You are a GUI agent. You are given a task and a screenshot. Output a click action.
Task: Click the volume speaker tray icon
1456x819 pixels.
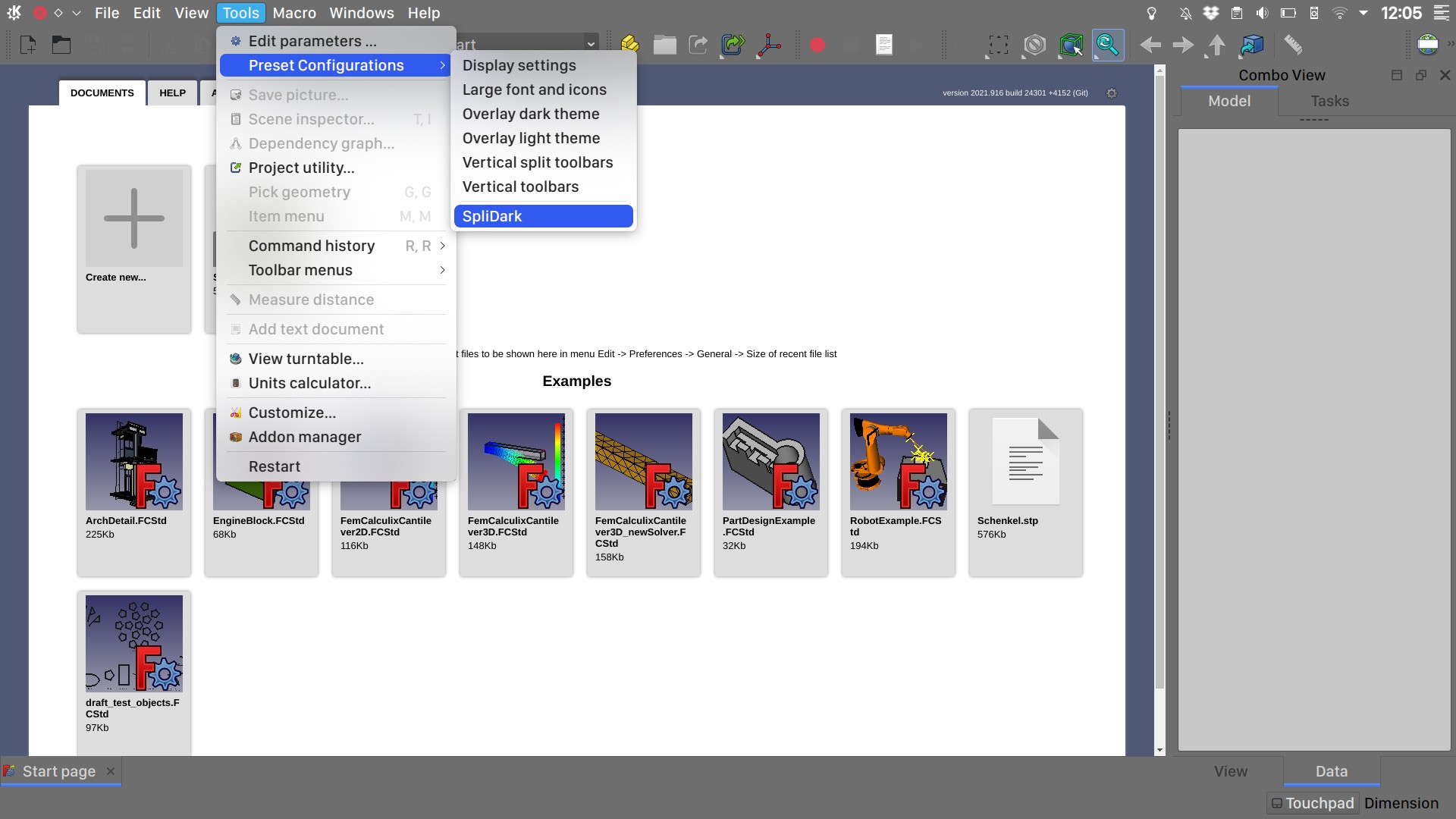(x=1262, y=13)
